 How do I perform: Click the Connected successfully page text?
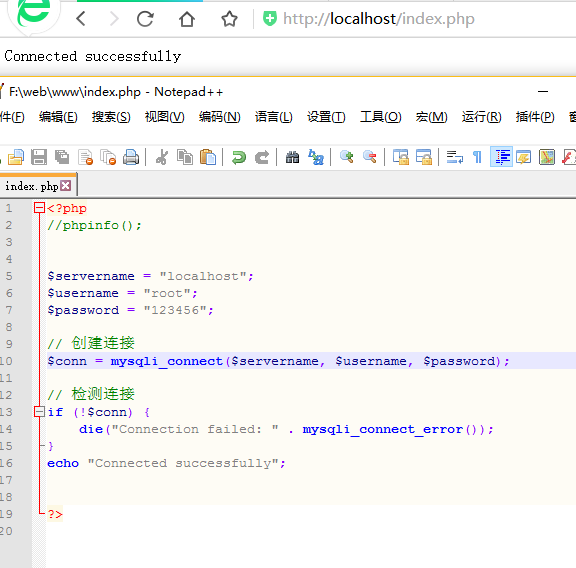click(x=93, y=56)
